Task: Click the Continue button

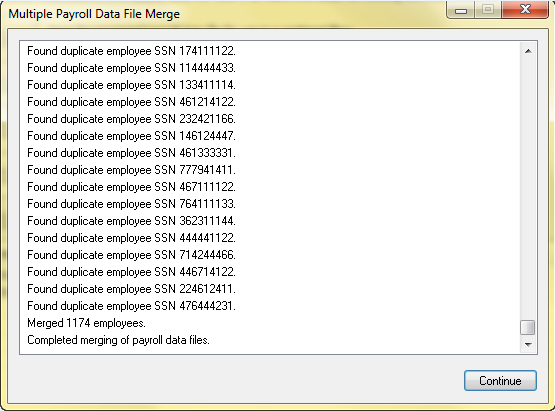Action: [x=500, y=381]
